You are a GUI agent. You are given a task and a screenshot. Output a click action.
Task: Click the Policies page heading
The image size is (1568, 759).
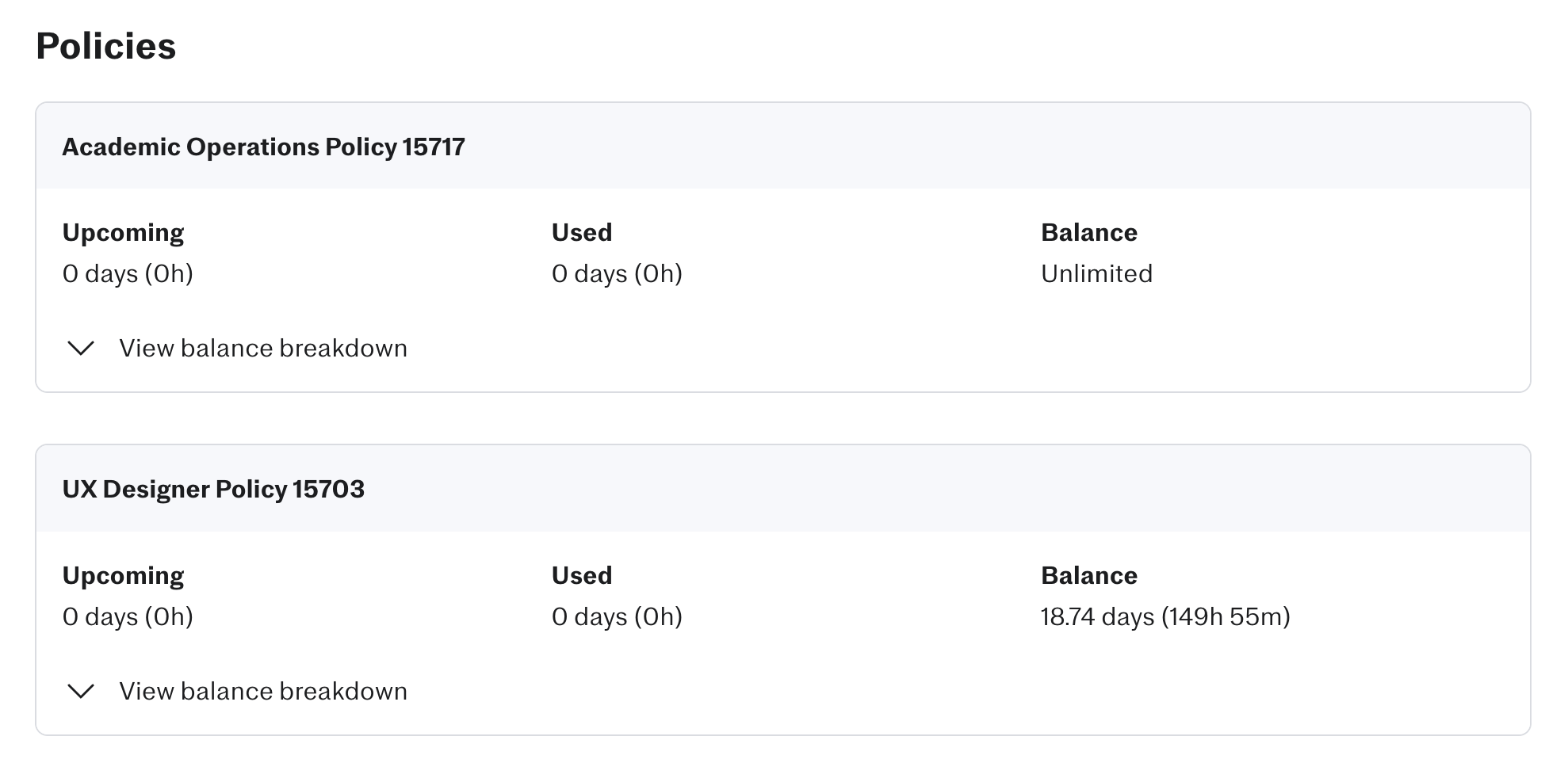105,46
